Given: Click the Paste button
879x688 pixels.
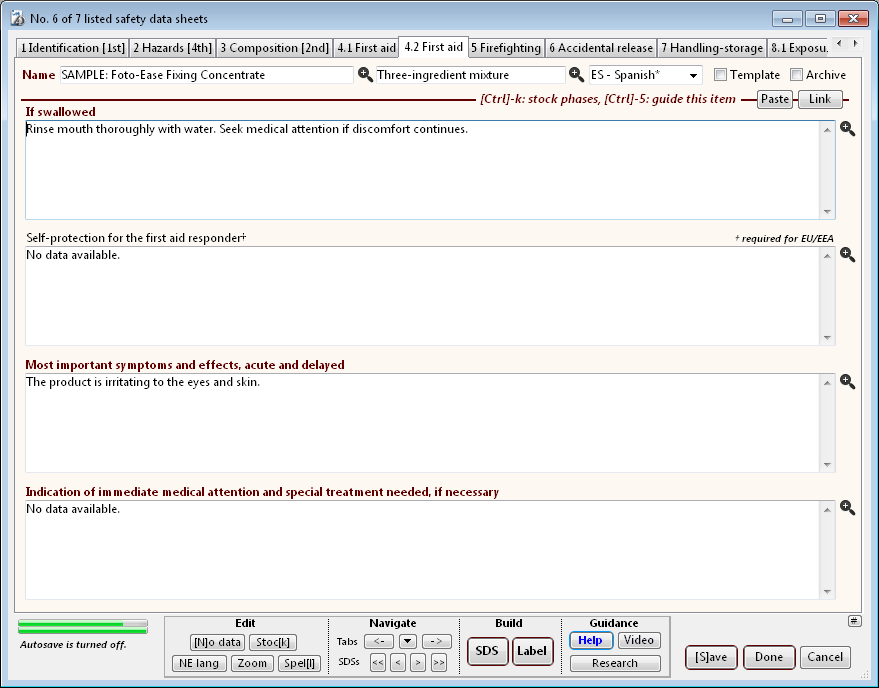Looking at the screenshot, I should click(775, 99).
